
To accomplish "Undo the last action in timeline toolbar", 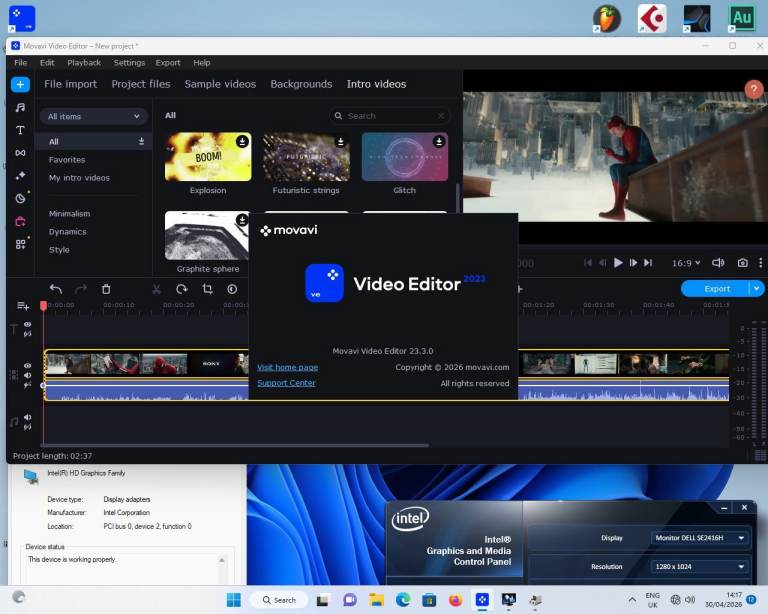I will point(56,289).
